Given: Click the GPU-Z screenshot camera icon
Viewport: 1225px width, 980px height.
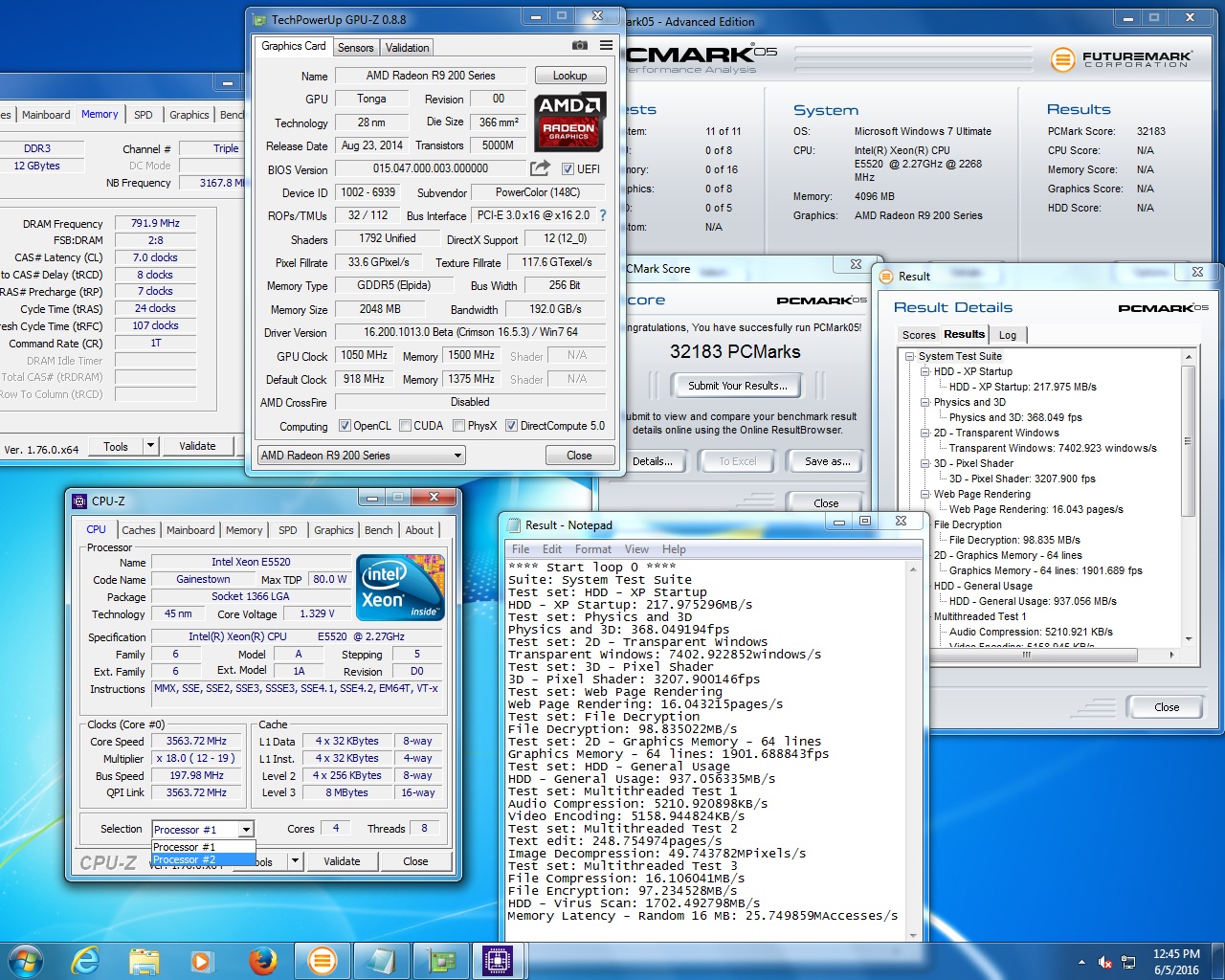Looking at the screenshot, I should pyautogui.click(x=580, y=46).
